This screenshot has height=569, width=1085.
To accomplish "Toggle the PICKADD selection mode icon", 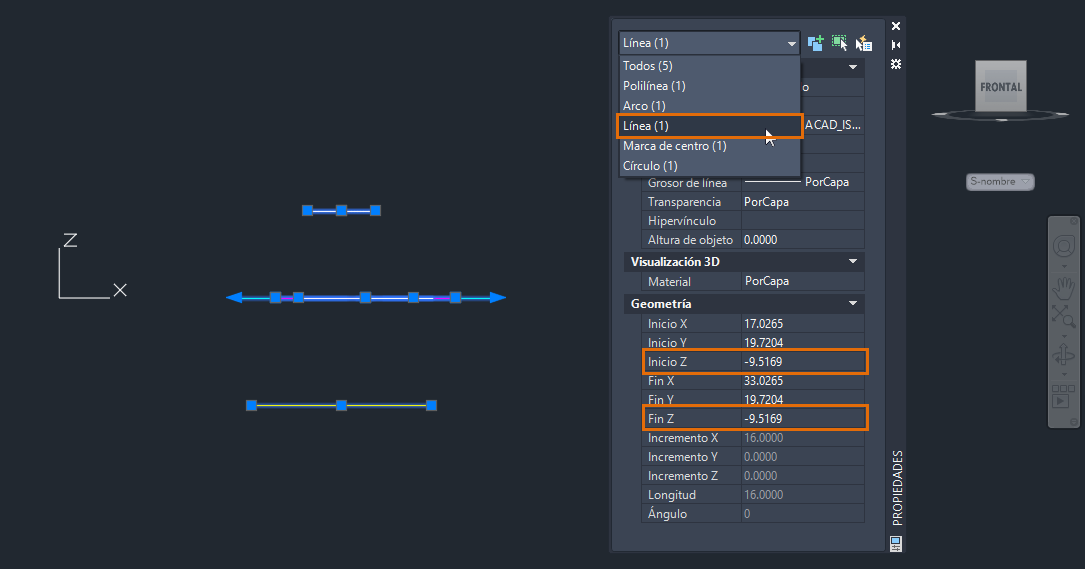I will pyautogui.click(x=815, y=43).
